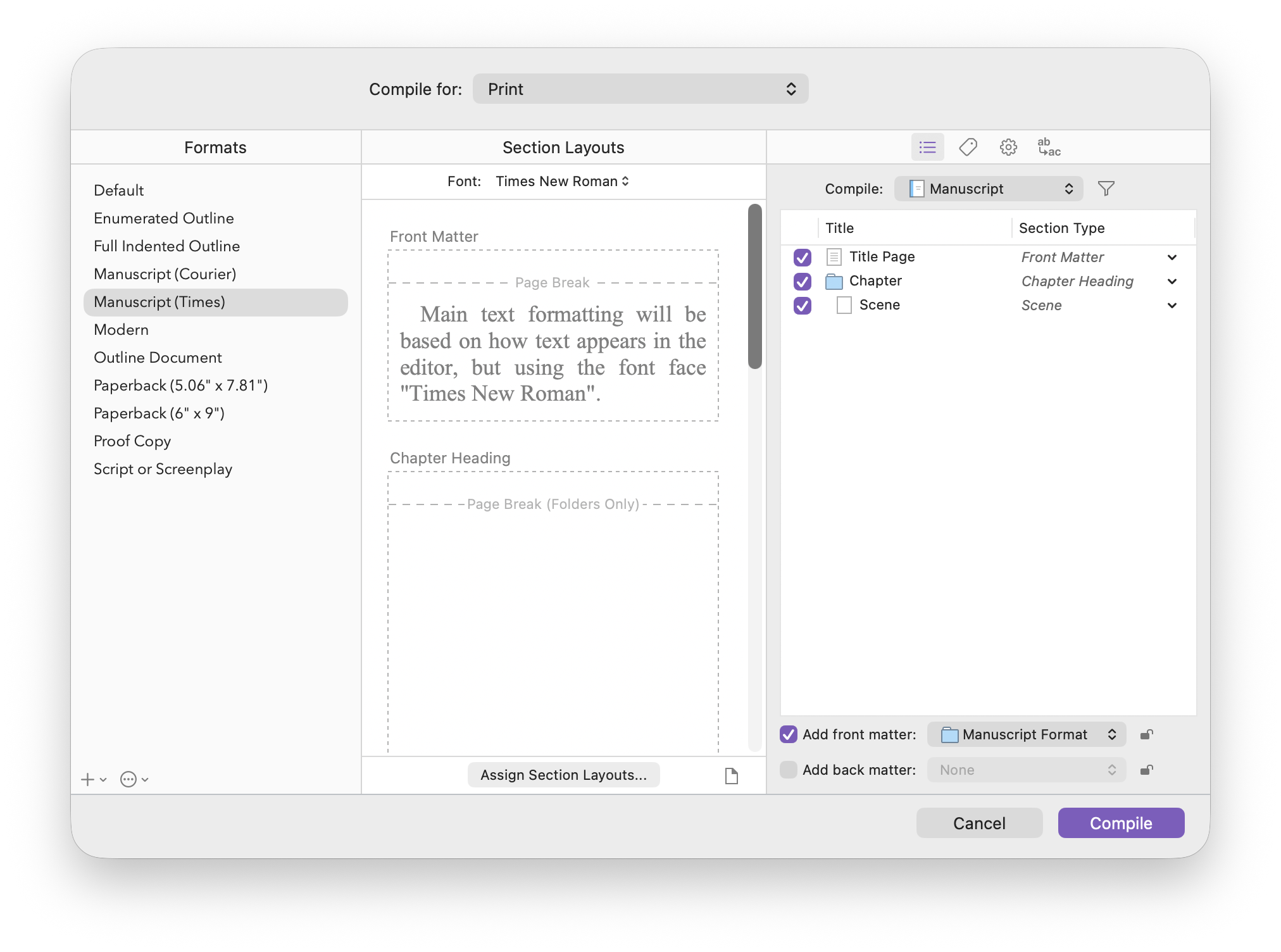Click the funnel filter icon
1281x952 pixels.
[1106, 189]
